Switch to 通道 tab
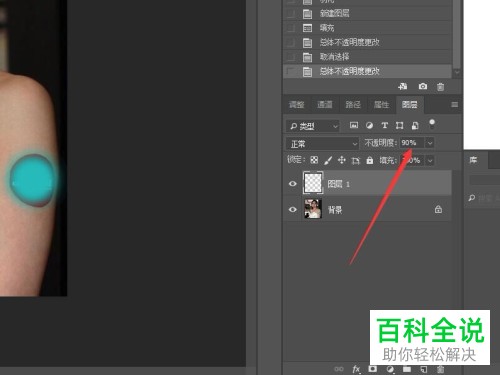Screen dimensions: 500x375 click(325, 105)
